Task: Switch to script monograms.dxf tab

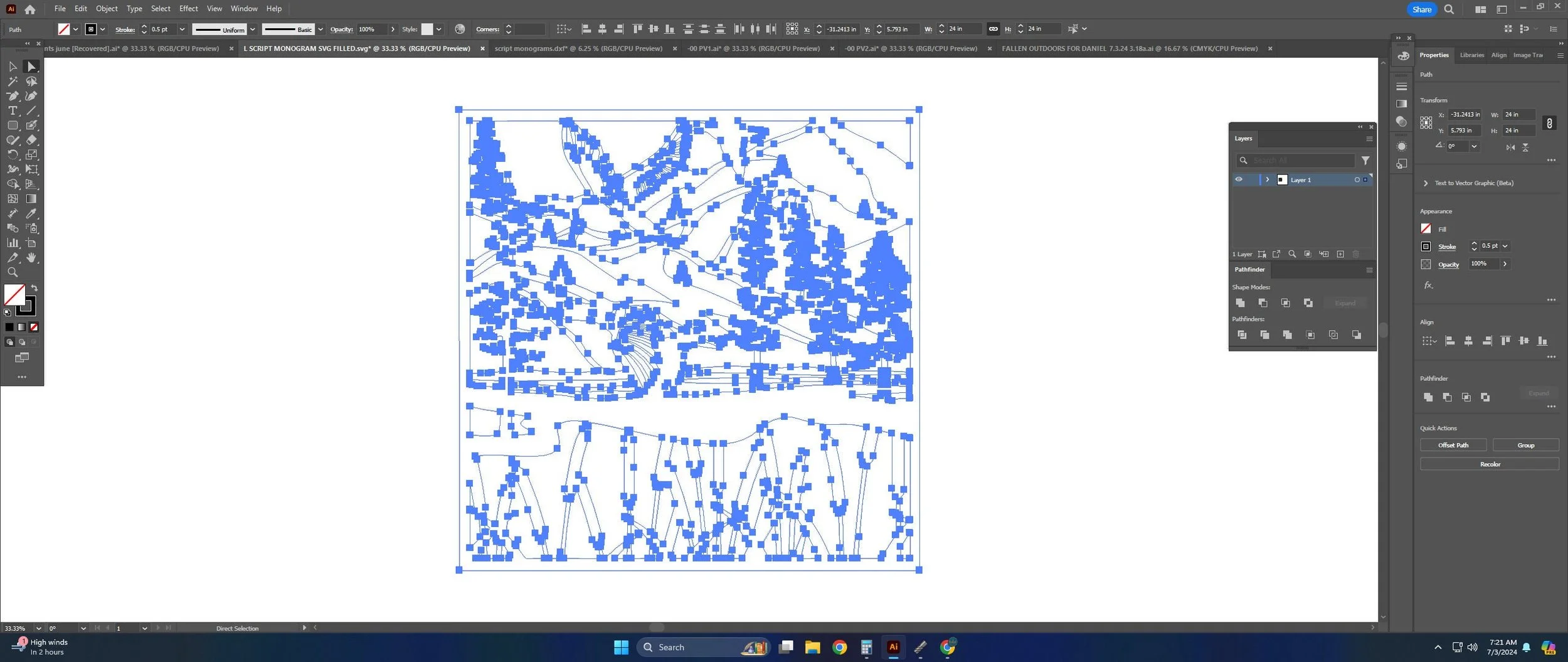Action: [578, 48]
